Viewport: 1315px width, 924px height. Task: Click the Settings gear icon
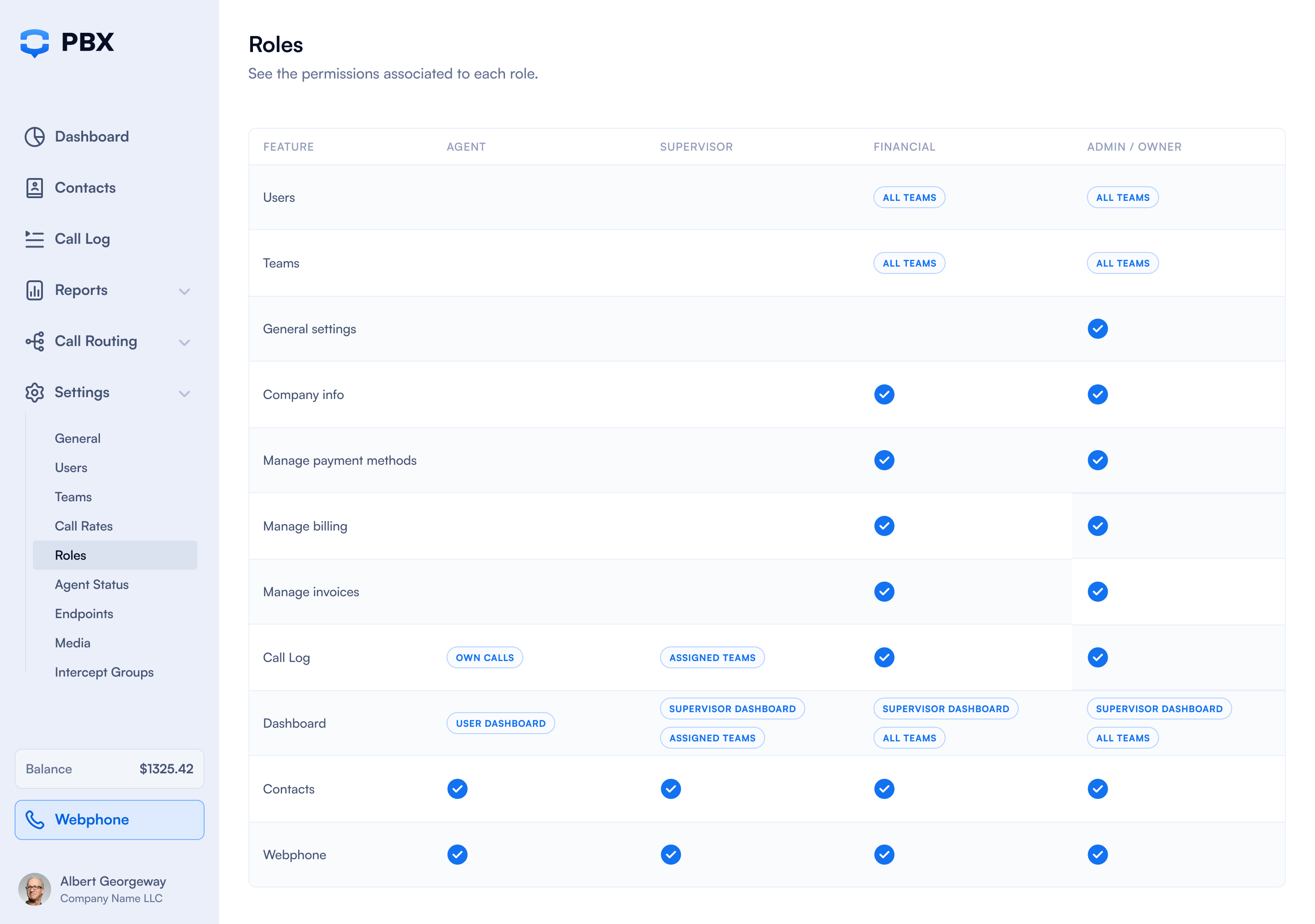click(34, 393)
